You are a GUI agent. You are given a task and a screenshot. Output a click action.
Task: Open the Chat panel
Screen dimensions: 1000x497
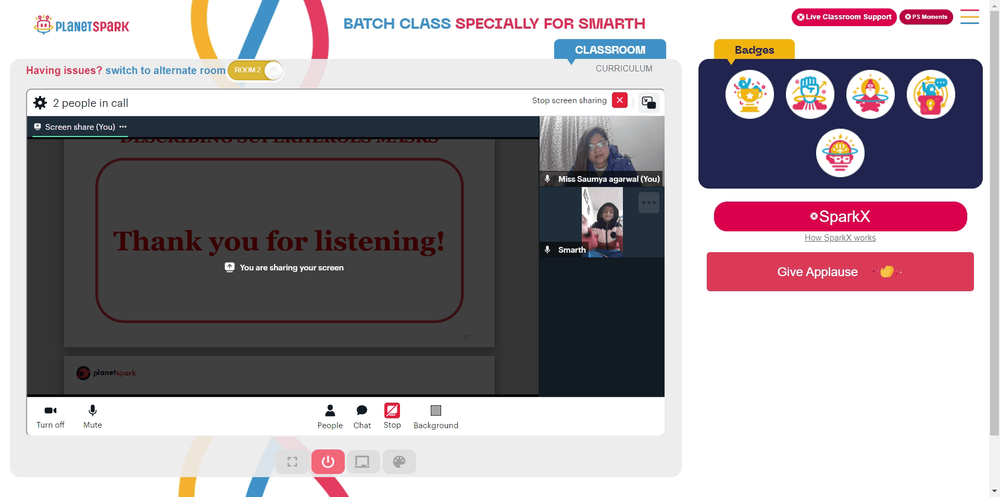point(362,417)
